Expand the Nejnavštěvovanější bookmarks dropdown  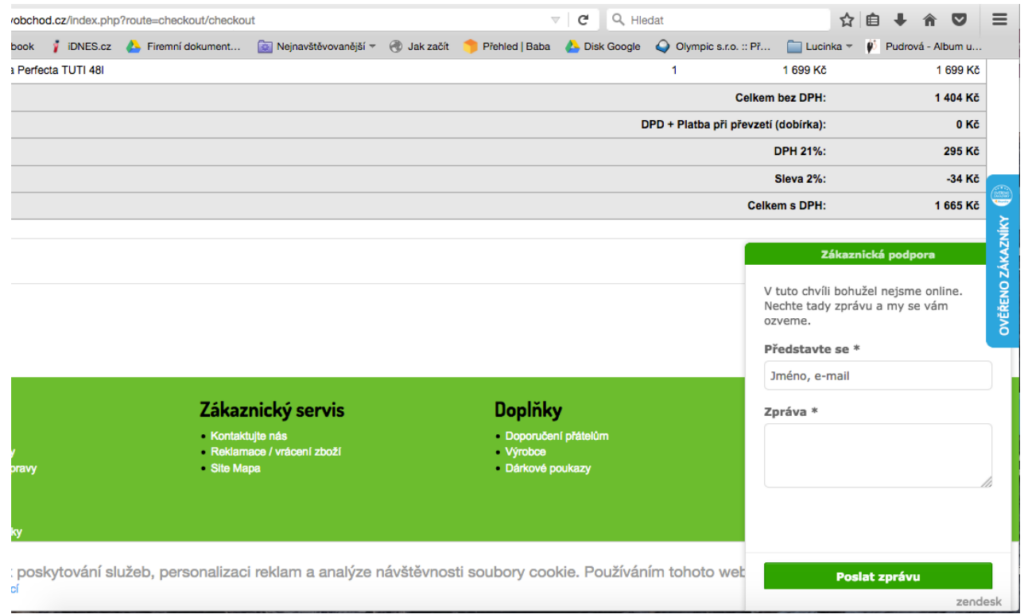click(317, 46)
